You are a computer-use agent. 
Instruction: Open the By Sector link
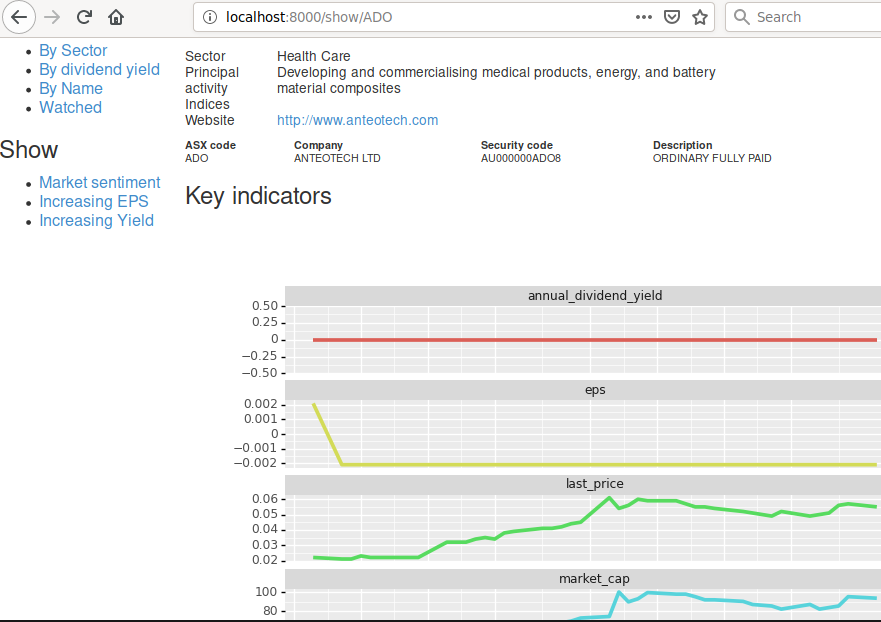coord(73,51)
